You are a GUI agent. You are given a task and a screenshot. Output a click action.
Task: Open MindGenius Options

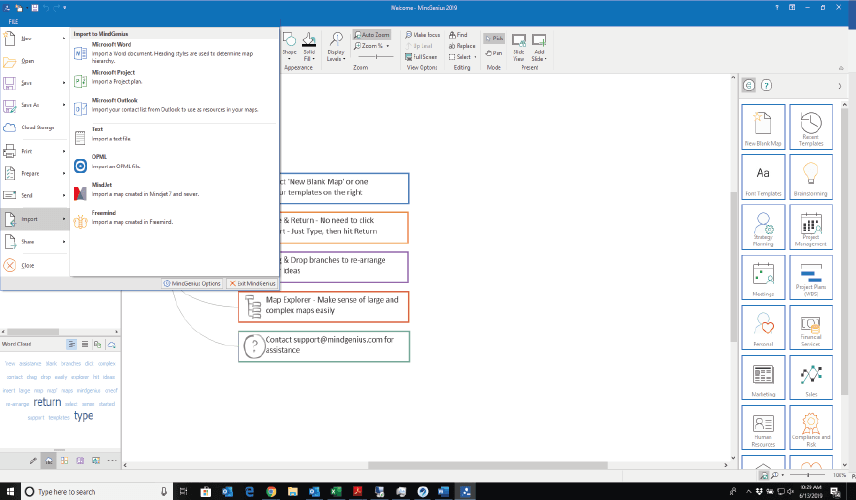[192, 283]
